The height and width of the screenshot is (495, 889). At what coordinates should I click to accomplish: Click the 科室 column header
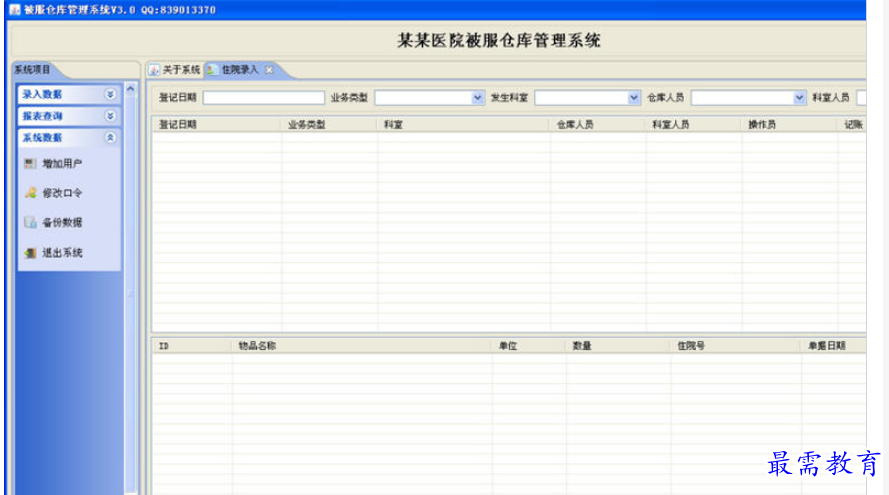click(463, 125)
